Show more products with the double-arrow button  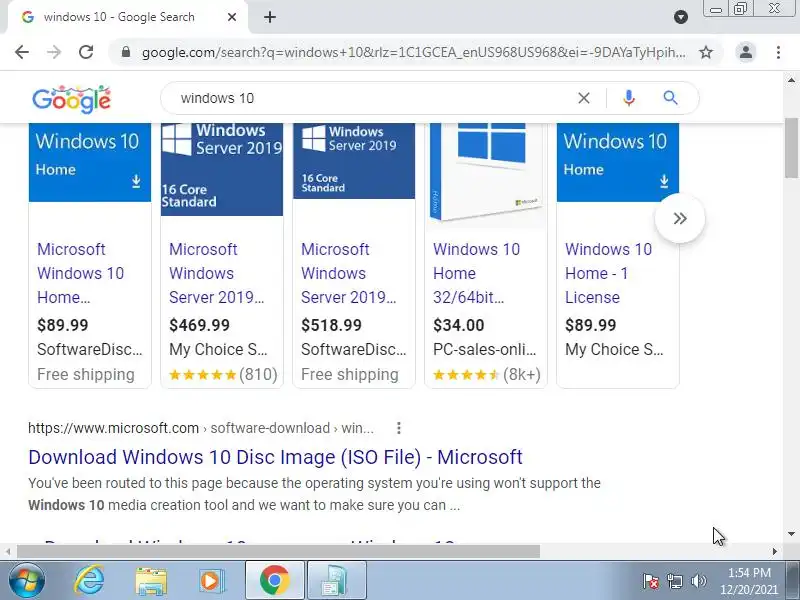680,218
